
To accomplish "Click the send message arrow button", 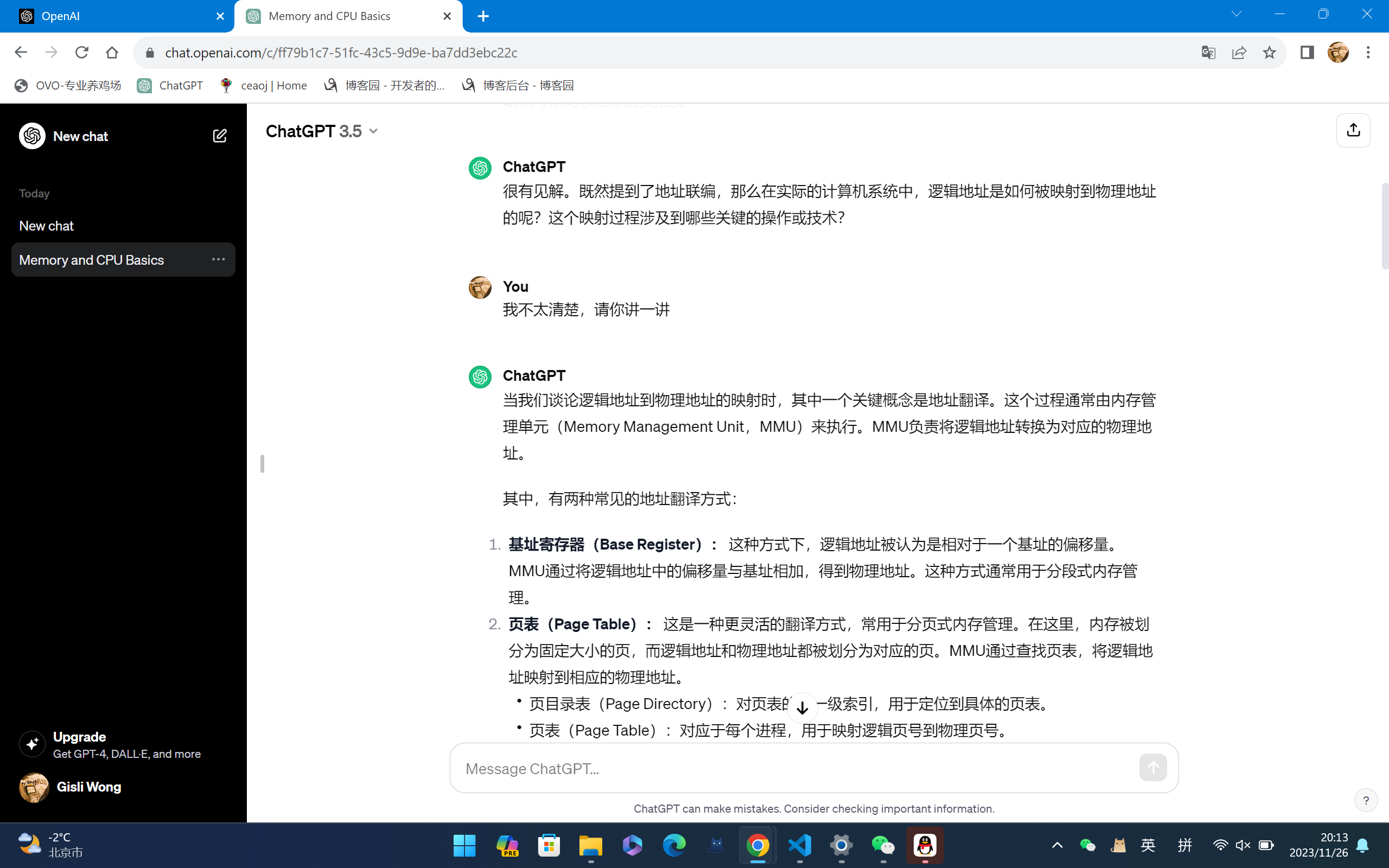I will point(1152,768).
